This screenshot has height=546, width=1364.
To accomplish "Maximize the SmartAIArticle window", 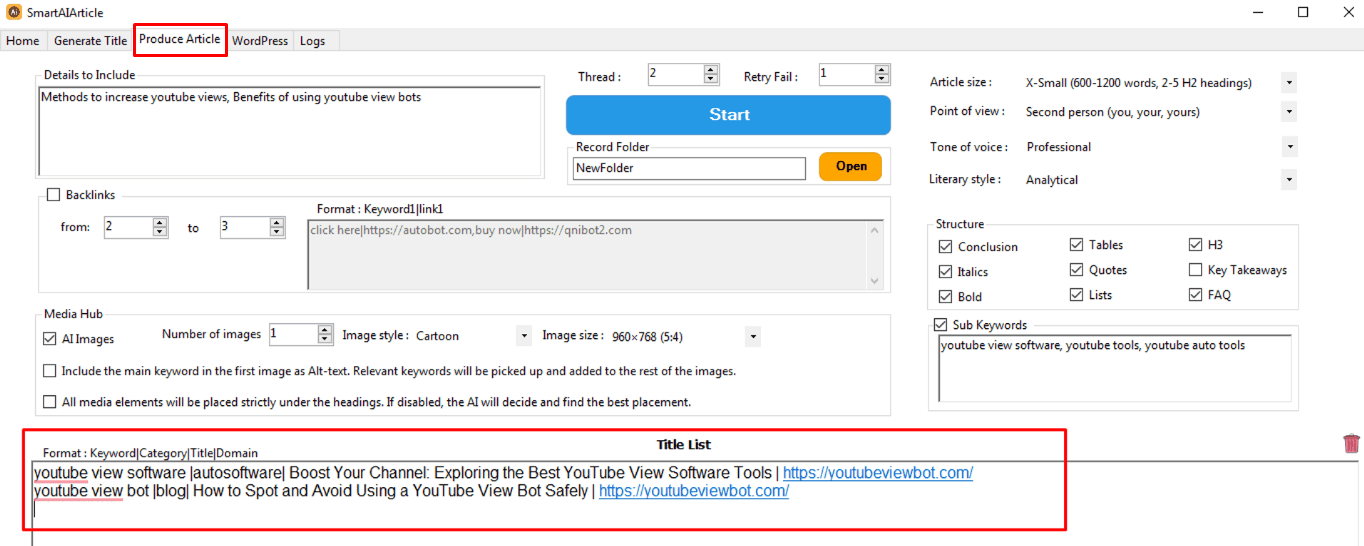I will [x=1303, y=13].
